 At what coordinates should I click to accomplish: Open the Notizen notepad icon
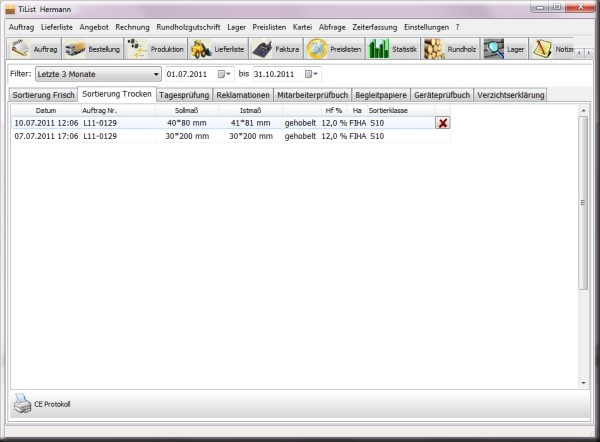542,49
